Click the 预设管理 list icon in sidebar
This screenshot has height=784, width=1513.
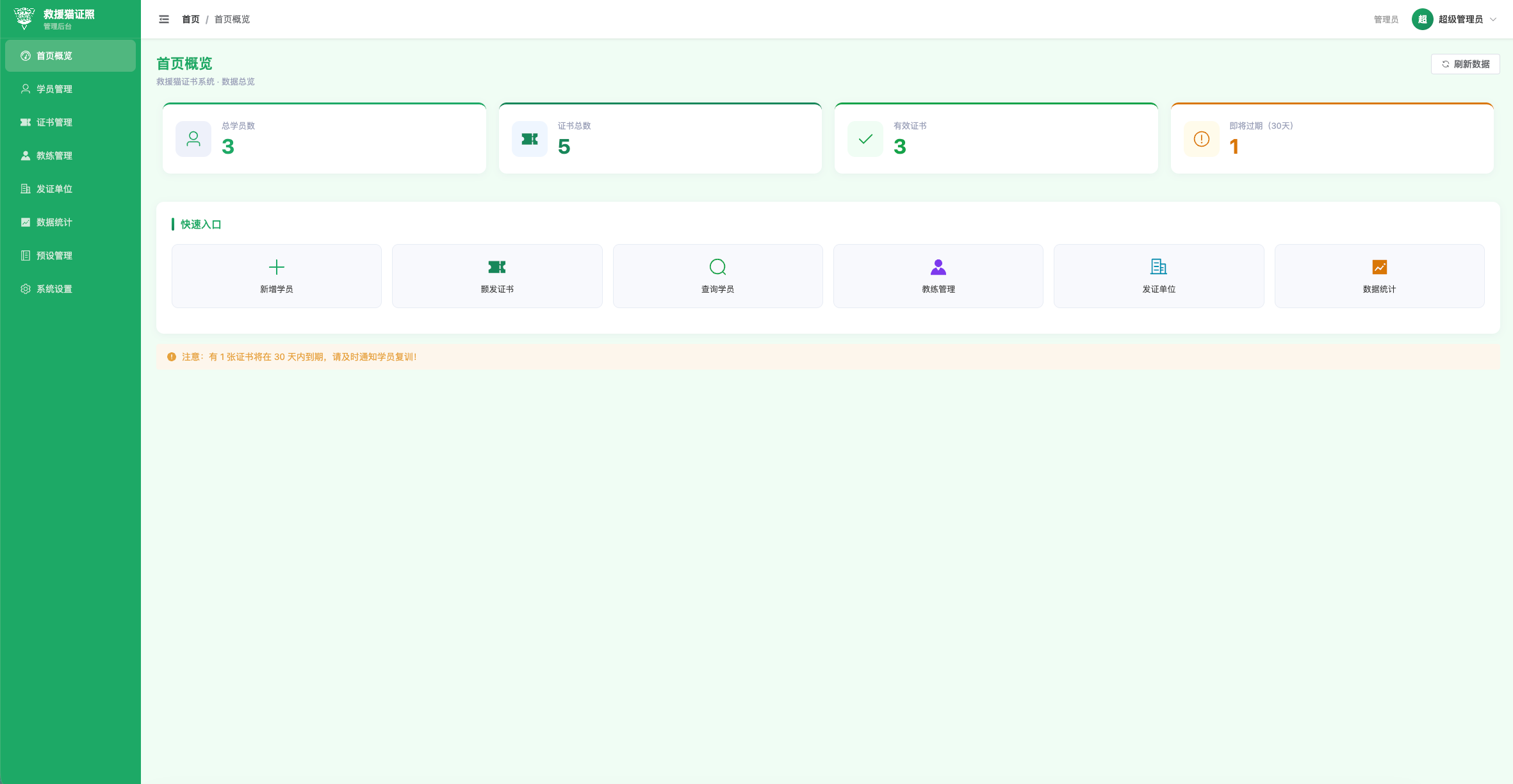point(26,256)
